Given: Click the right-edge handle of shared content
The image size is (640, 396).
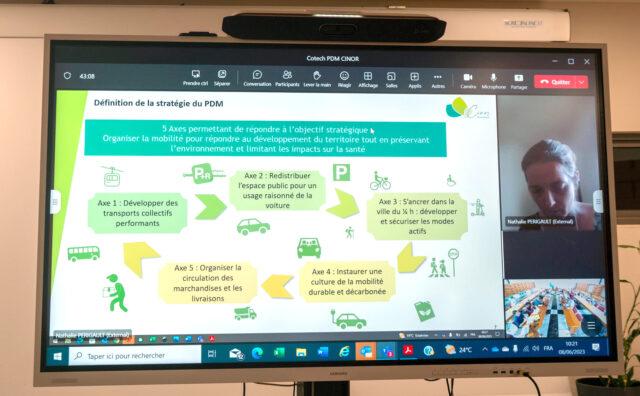Looking at the screenshot, I should 598,201.
